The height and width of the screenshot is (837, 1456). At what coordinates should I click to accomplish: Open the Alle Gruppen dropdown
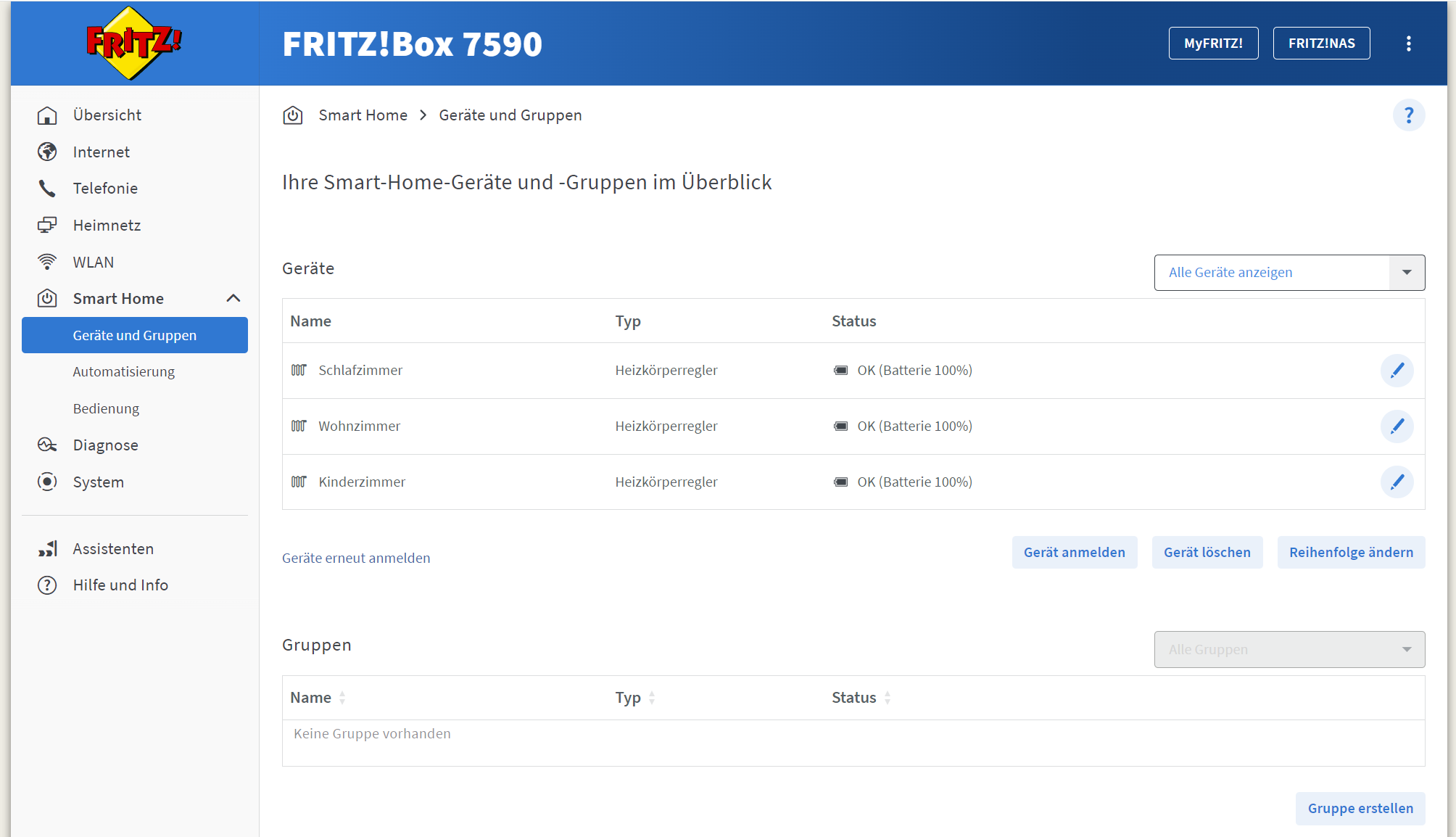(1289, 649)
